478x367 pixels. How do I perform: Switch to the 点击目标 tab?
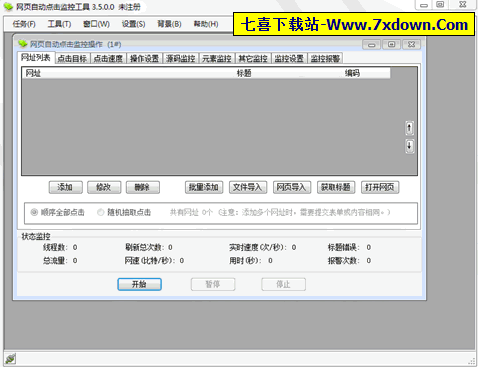72,59
